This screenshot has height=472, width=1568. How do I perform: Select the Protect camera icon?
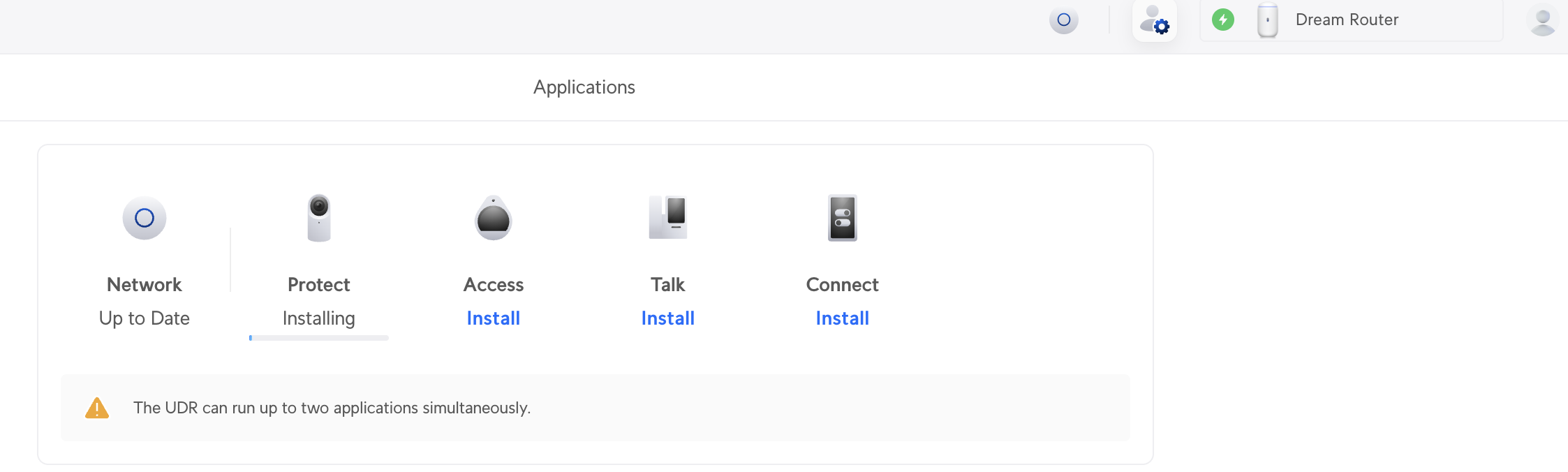point(319,218)
